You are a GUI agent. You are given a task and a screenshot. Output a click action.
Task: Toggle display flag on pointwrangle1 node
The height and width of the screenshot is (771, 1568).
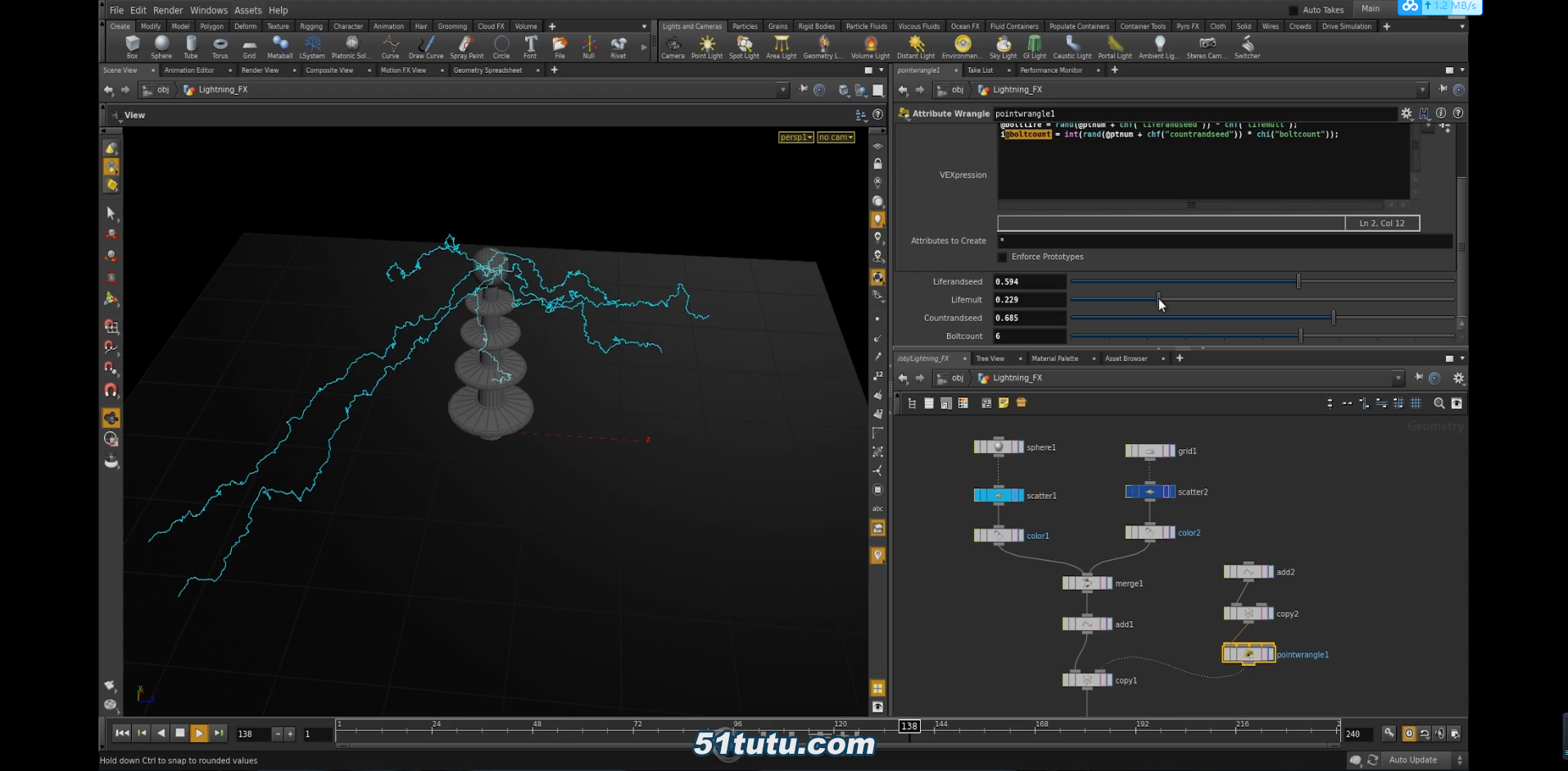(x=1270, y=654)
